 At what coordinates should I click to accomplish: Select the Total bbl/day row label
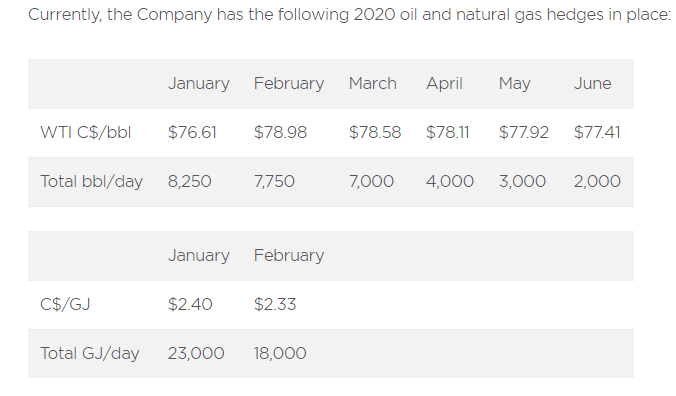point(91,181)
